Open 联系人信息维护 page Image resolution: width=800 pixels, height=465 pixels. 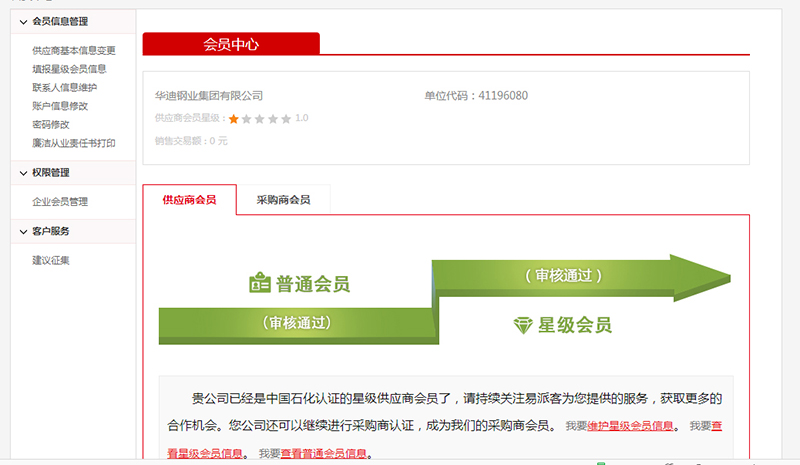click(x=64, y=88)
